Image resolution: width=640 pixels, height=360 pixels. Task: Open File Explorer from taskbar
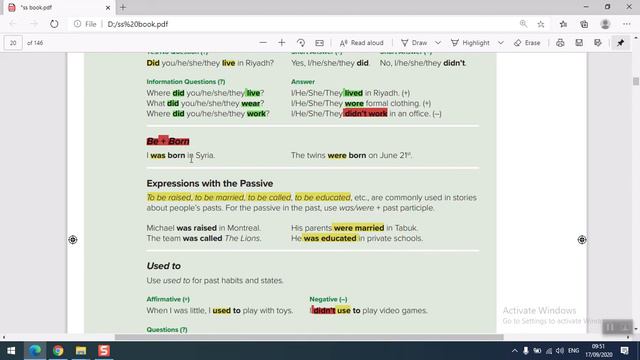(x=81, y=351)
